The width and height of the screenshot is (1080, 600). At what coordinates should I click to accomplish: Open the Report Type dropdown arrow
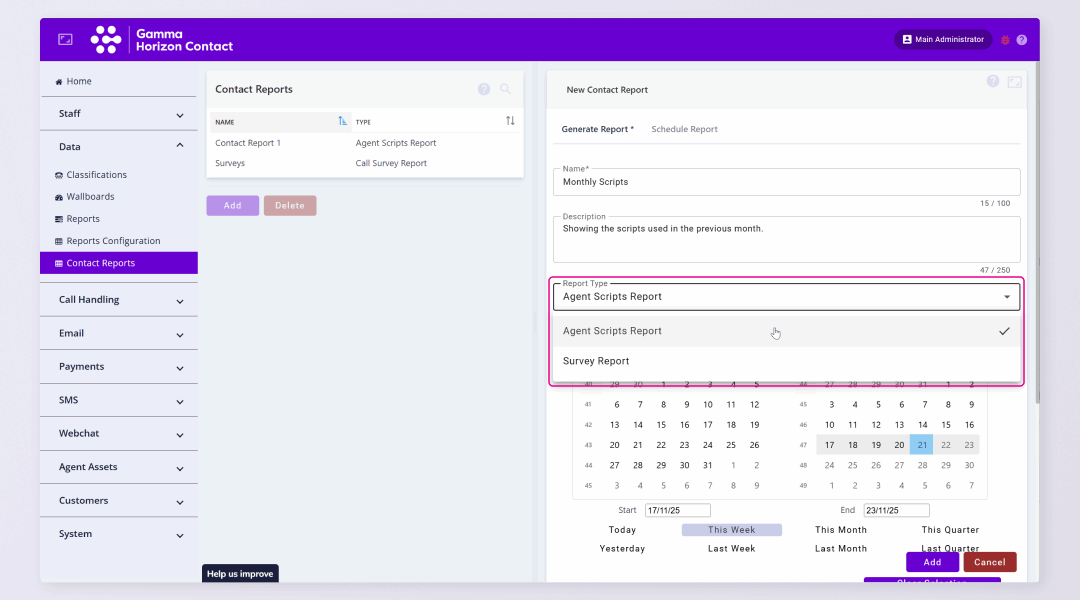[1006, 297]
